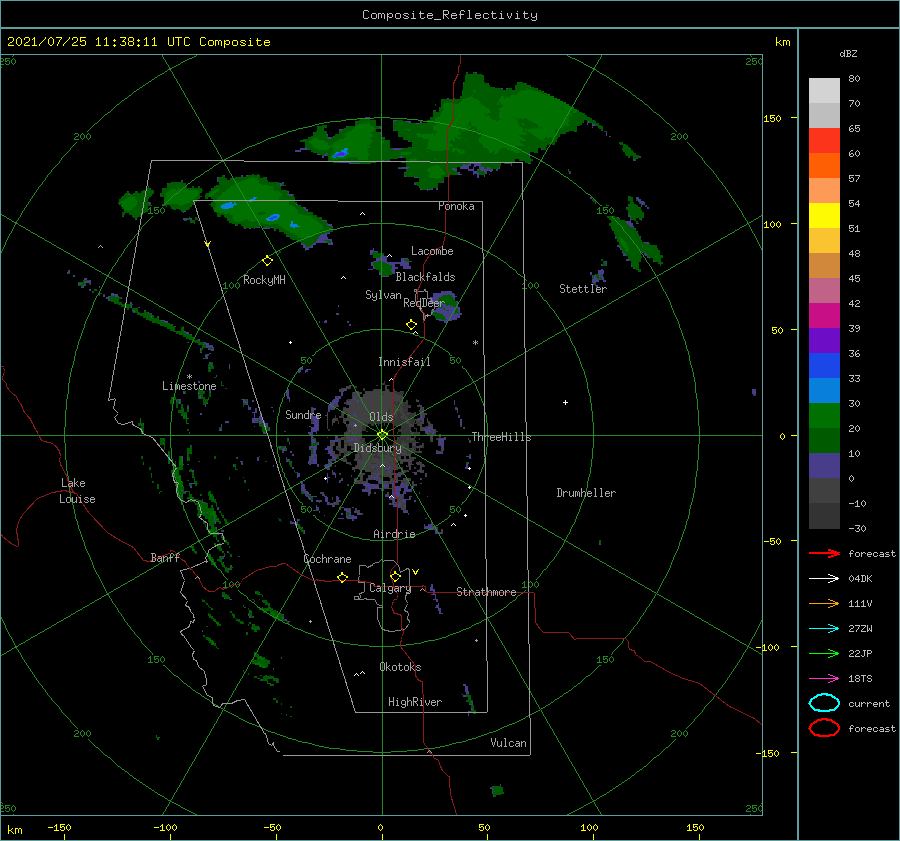Click the Strathmore label
The width and height of the screenshot is (900, 841).
[x=486, y=592]
